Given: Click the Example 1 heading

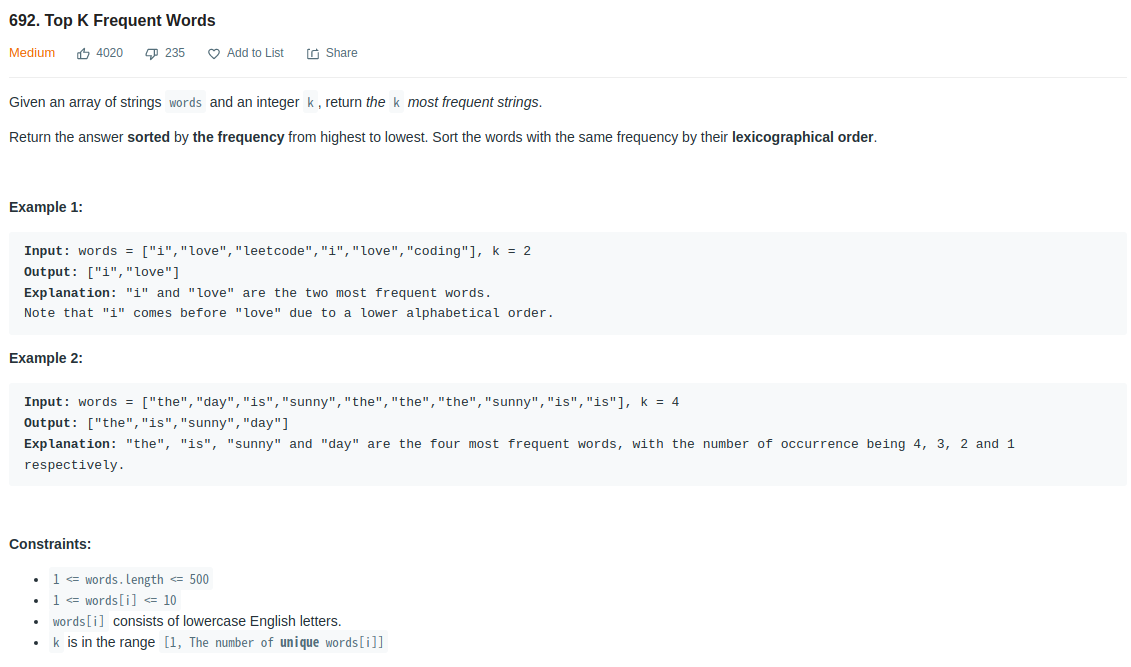Looking at the screenshot, I should pyautogui.click(x=45, y=208).
